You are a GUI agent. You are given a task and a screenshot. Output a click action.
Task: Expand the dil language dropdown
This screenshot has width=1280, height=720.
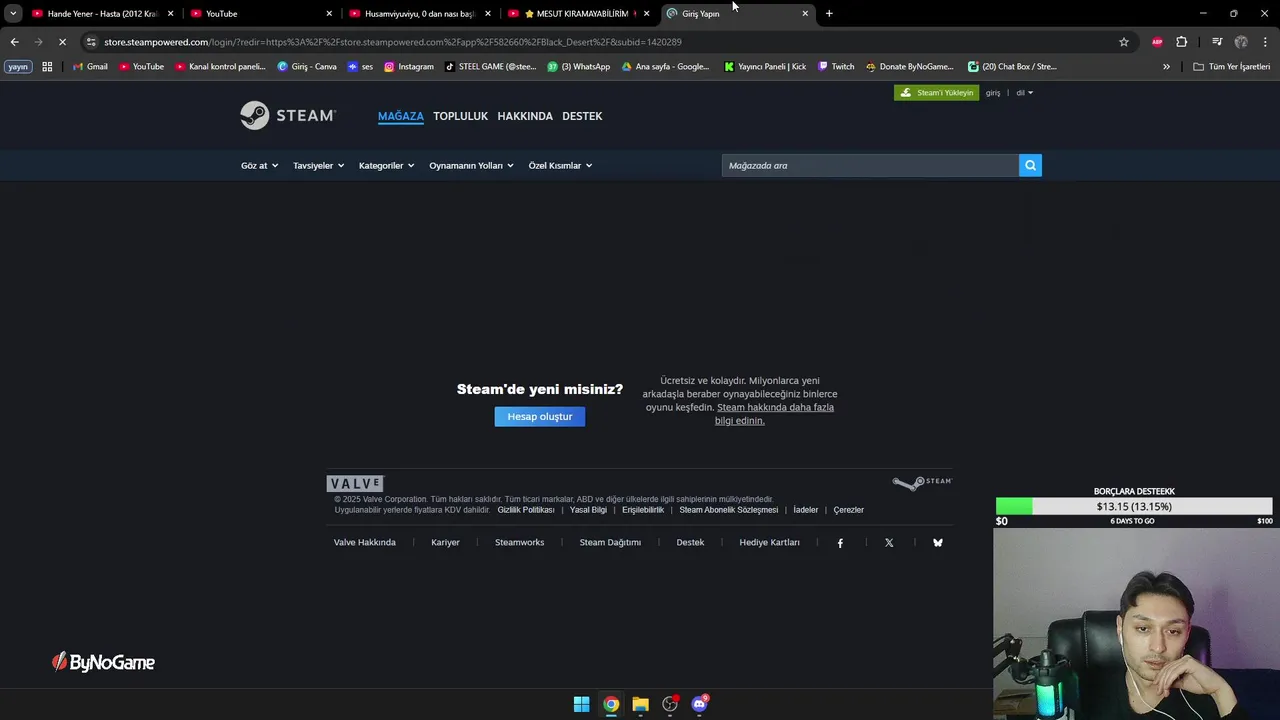coord(1025,93)
